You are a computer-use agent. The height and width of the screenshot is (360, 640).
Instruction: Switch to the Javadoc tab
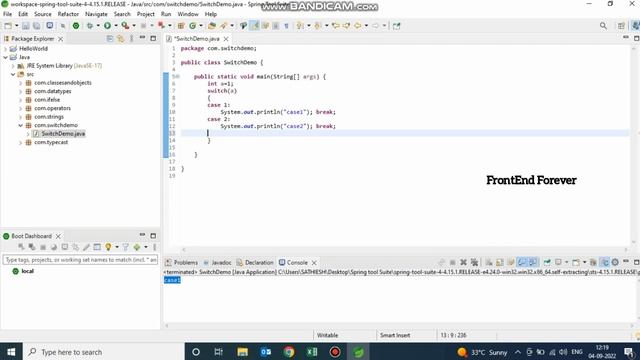[218, 262]
